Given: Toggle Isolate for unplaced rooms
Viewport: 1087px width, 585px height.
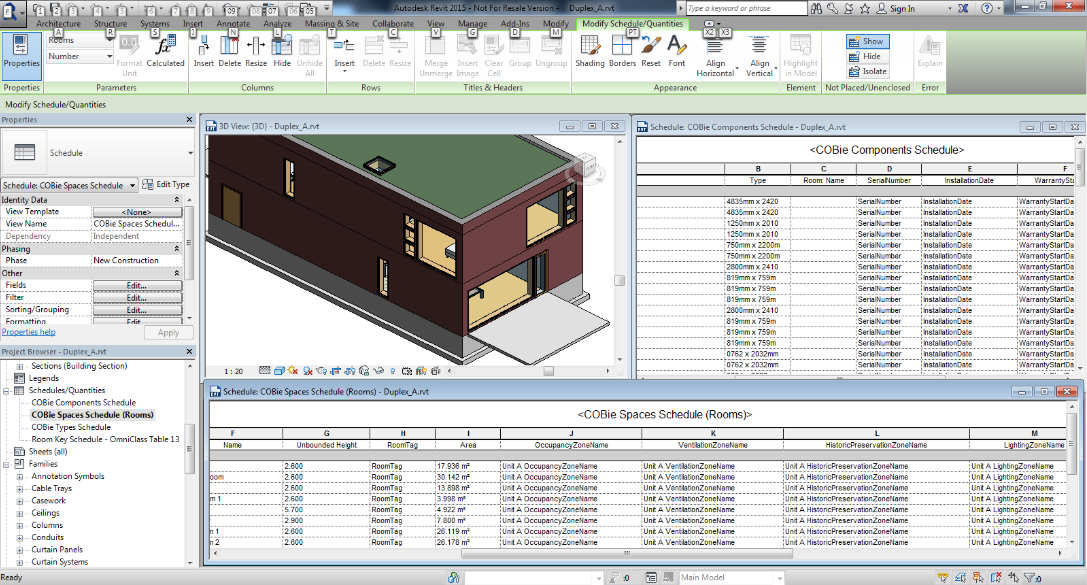Looking at the screenshot, I should 867,71.
